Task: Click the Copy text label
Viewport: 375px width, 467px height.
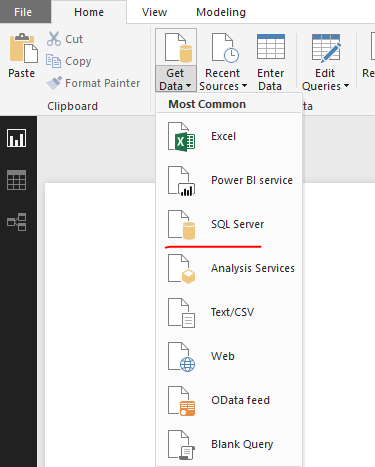Action: (78, 61)
